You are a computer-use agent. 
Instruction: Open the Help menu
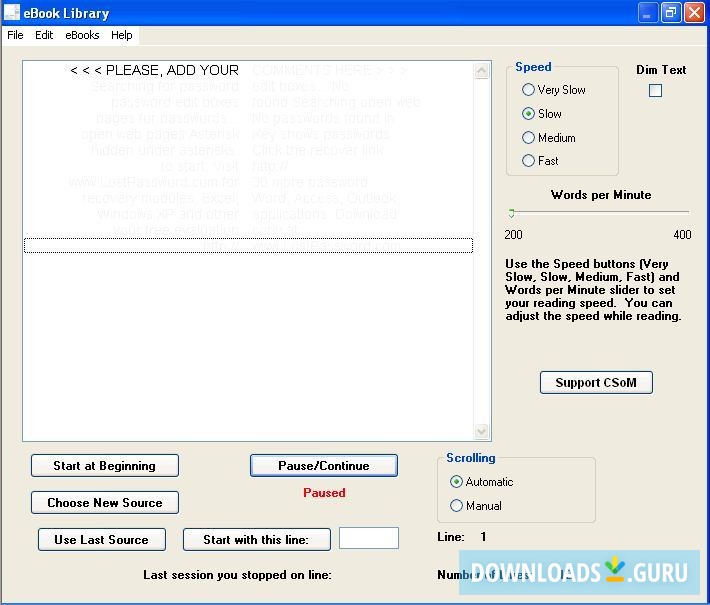(x=121, y=35)
